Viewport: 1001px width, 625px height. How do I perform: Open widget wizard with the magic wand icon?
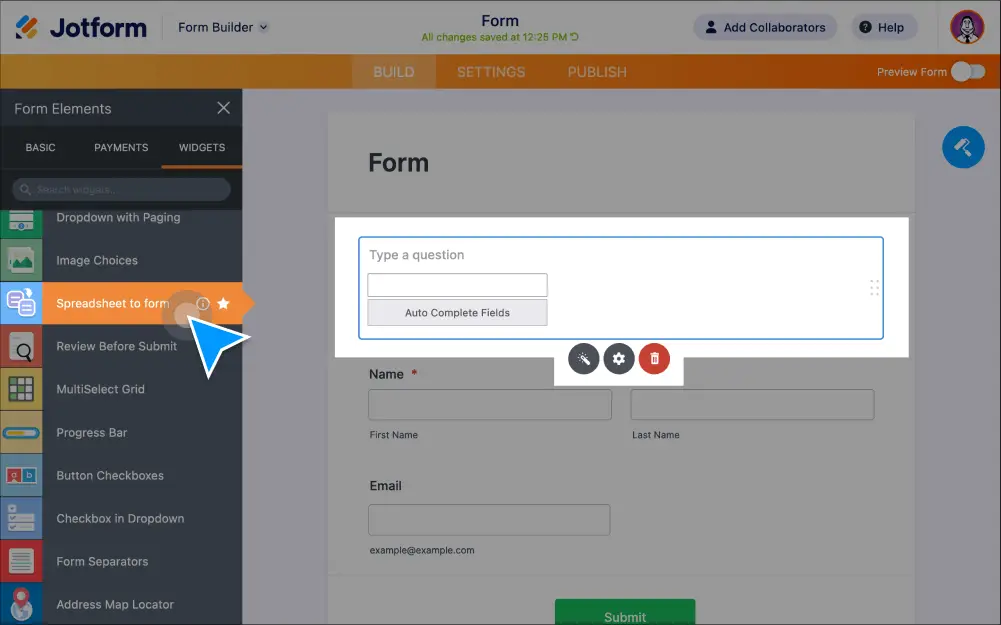pyautogui.click(x=584, y=358)
